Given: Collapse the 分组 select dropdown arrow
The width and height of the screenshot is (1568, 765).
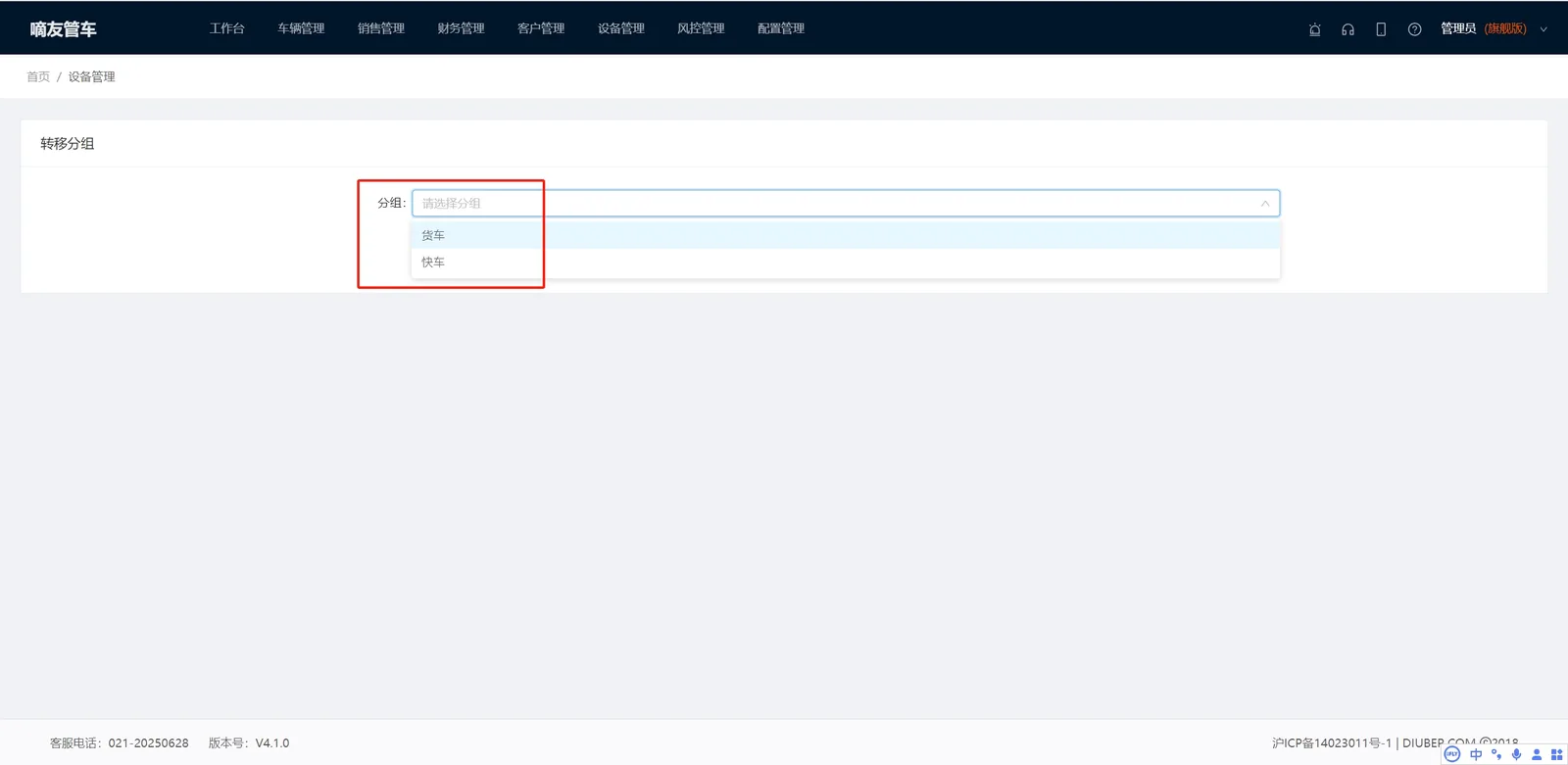Looking at the screenshot, I should point(1265,204).
